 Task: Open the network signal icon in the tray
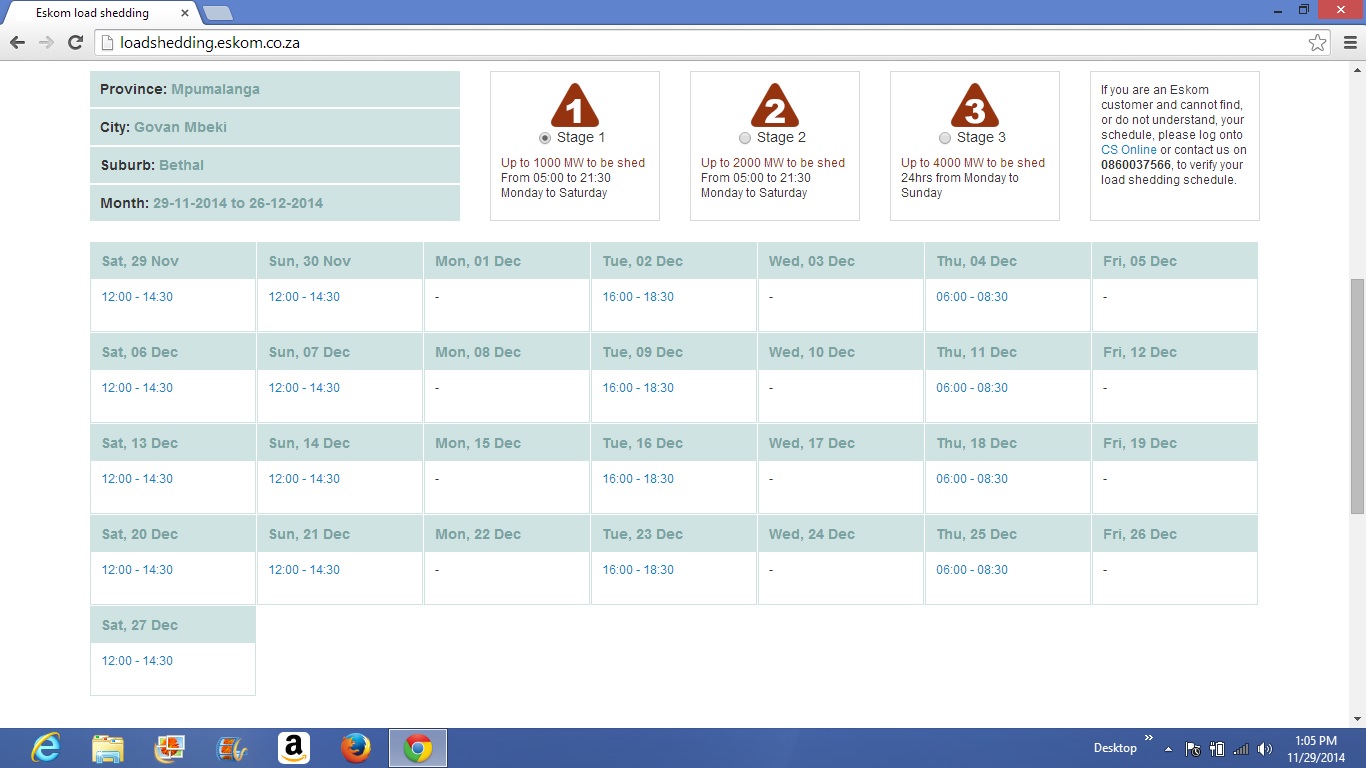1241,749
